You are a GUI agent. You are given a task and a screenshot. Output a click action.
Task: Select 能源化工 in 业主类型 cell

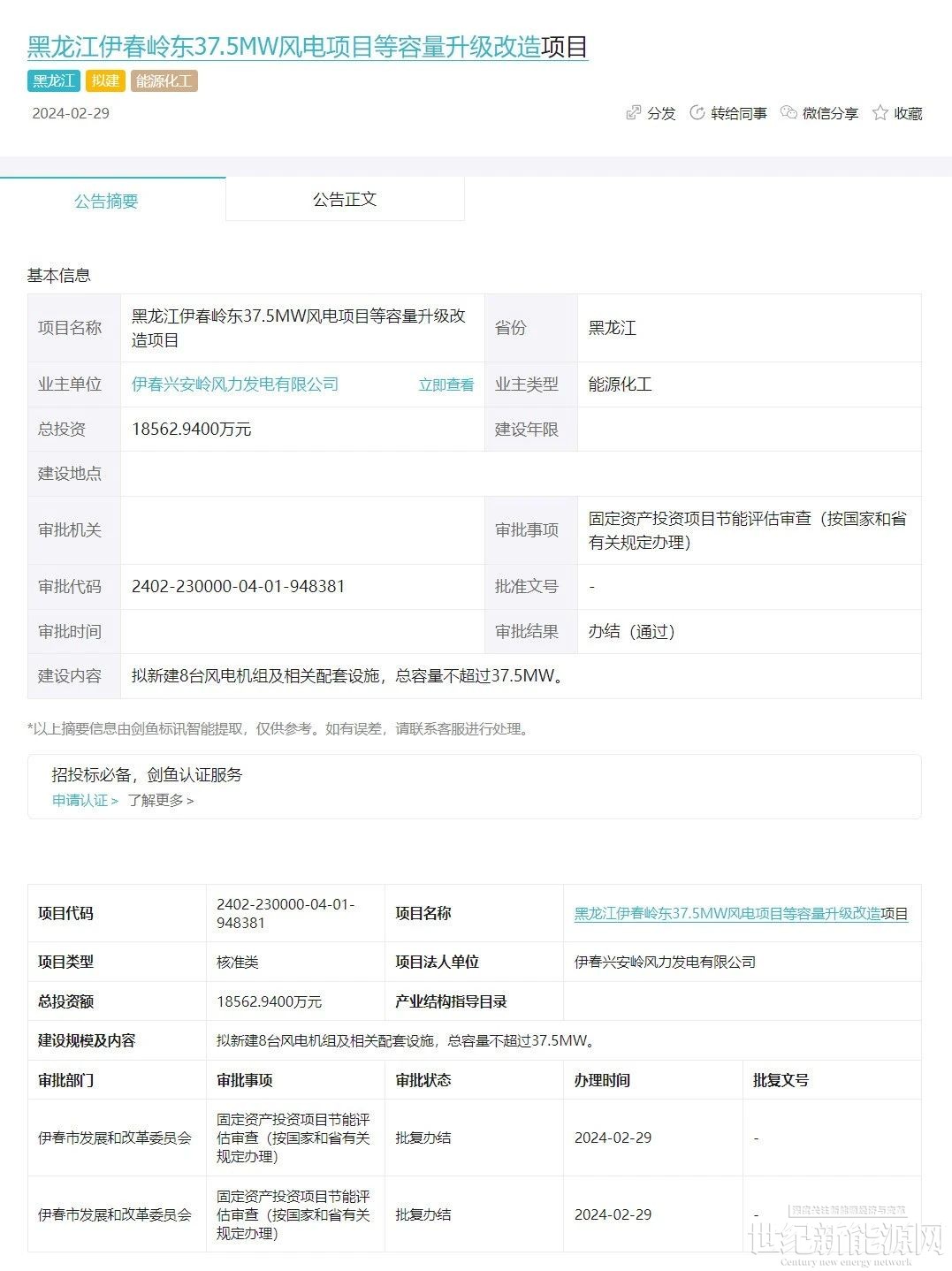click(x=621, y=384)
